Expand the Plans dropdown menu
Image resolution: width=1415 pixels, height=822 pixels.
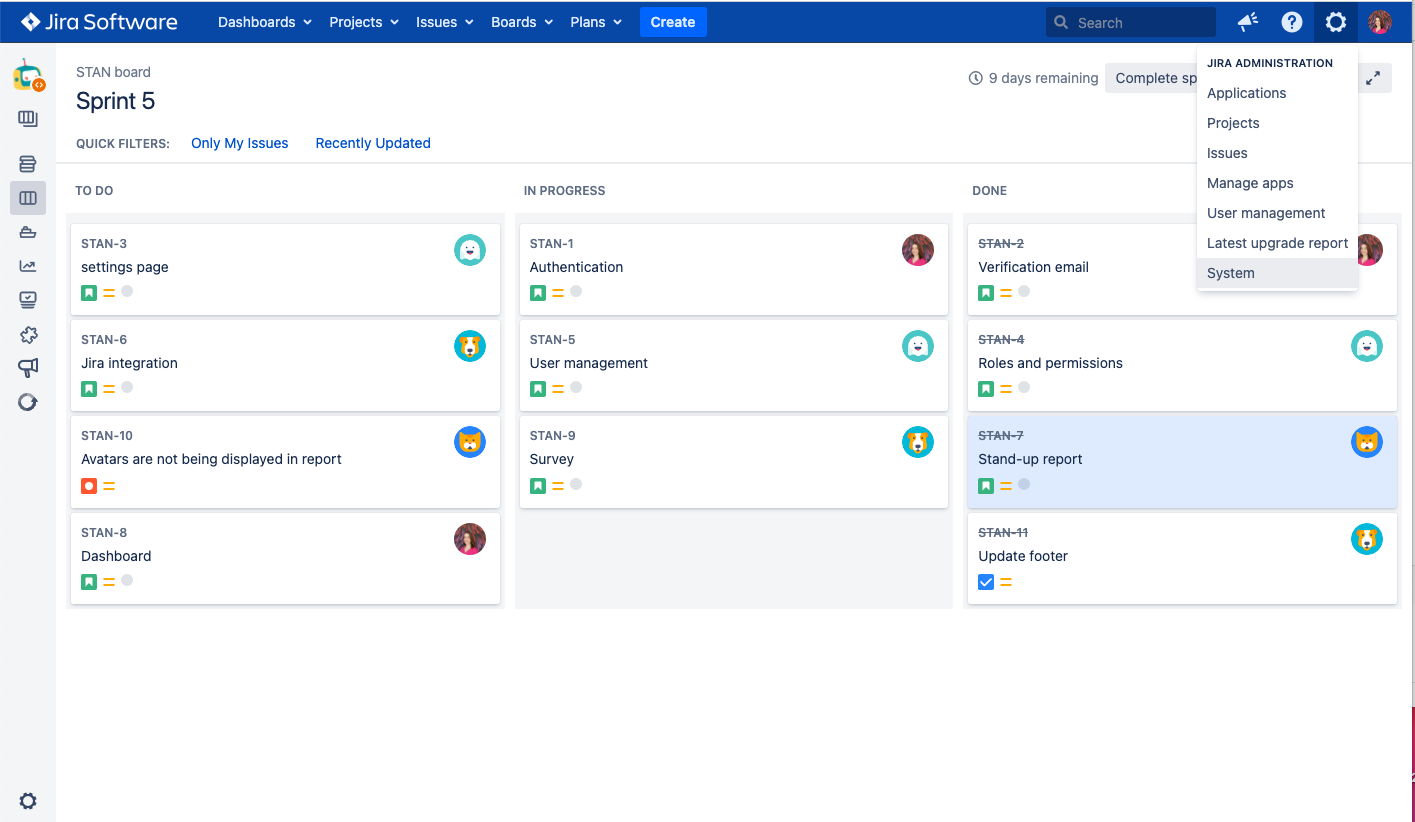click(596, 22)
